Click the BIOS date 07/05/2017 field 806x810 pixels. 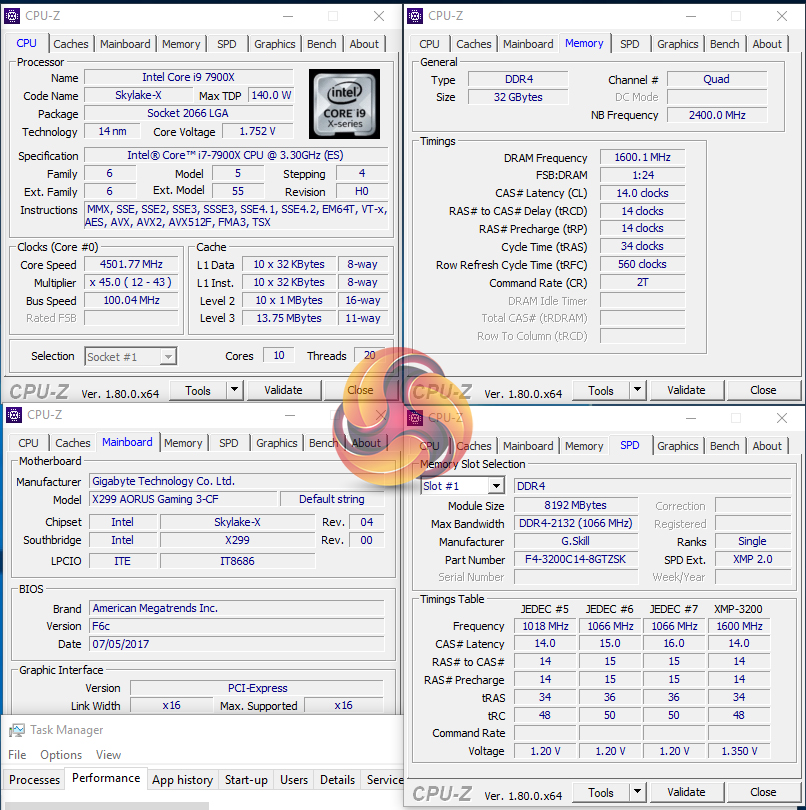(237, 644)
